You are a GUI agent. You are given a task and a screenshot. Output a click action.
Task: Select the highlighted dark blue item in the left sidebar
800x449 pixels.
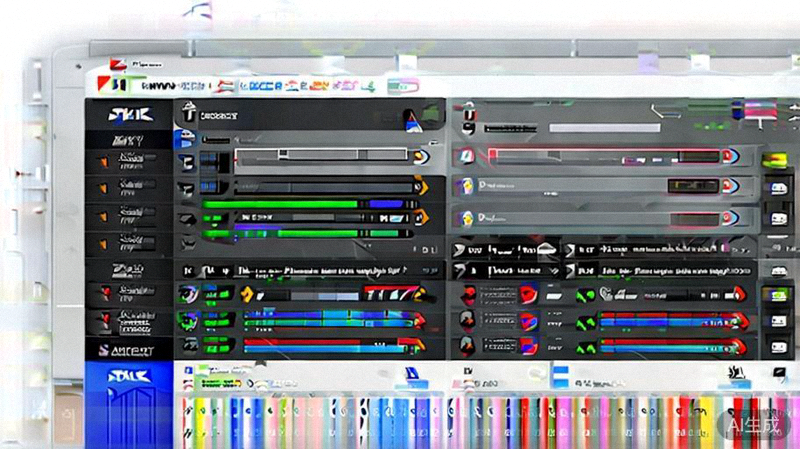pyautogui.click(x=128, y=349)
